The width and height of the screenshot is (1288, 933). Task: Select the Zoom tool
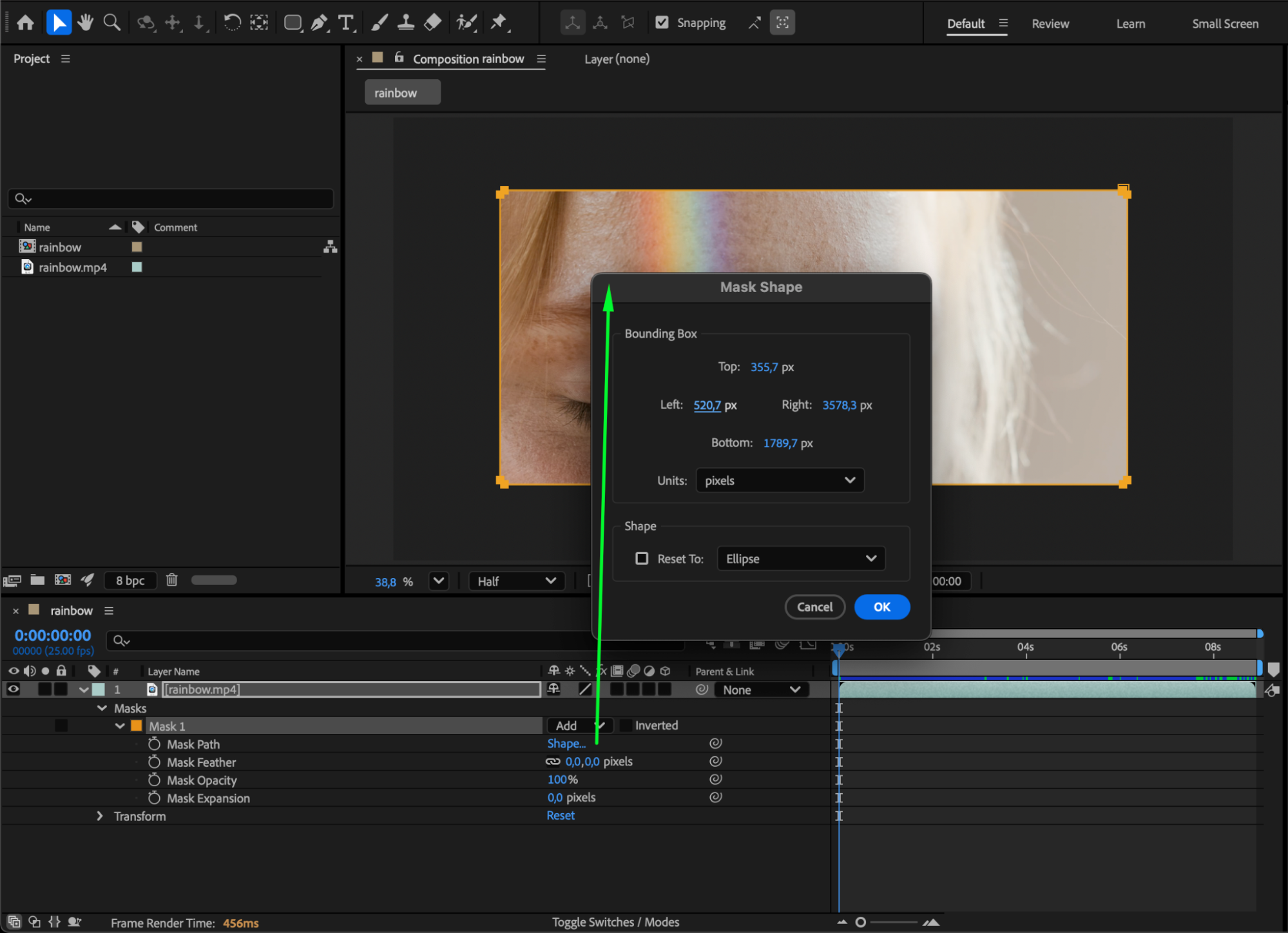(112, 23)
